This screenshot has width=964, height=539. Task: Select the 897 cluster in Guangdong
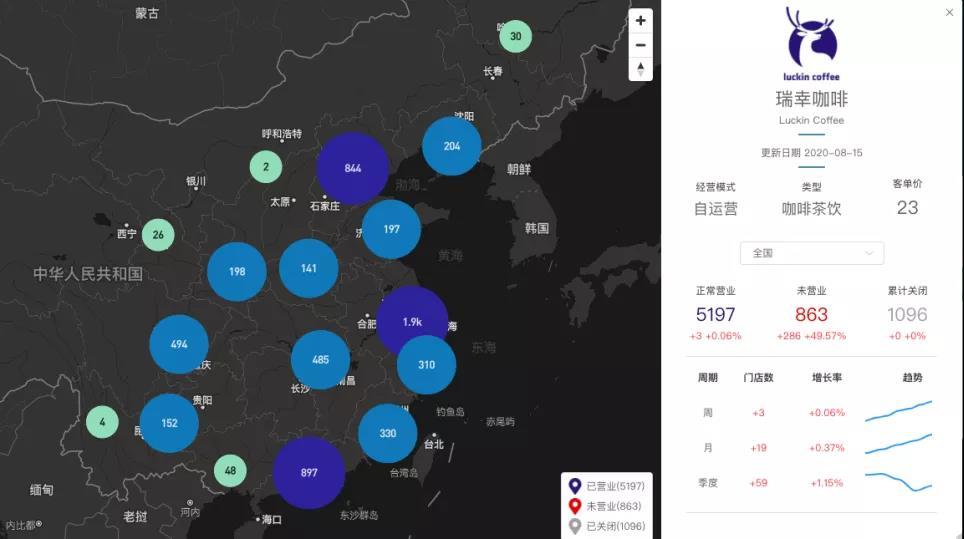click(309, 472)
